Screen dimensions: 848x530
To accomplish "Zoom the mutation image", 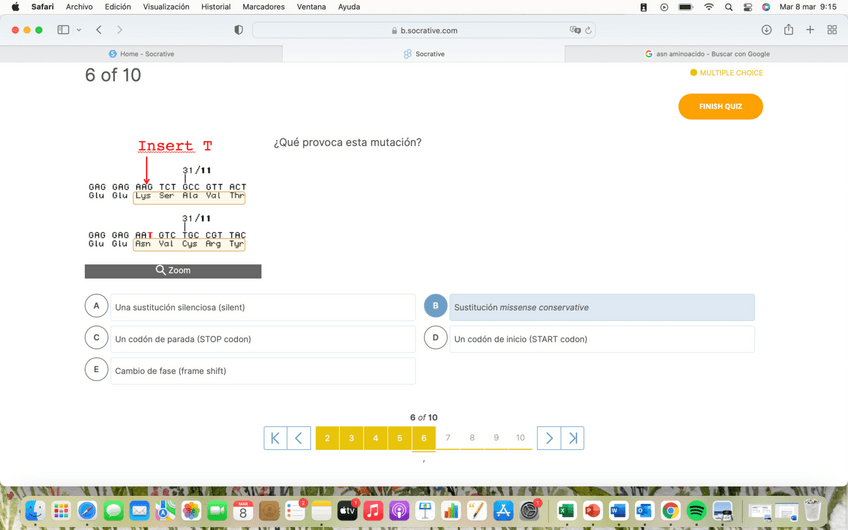I will coord(173,271).
